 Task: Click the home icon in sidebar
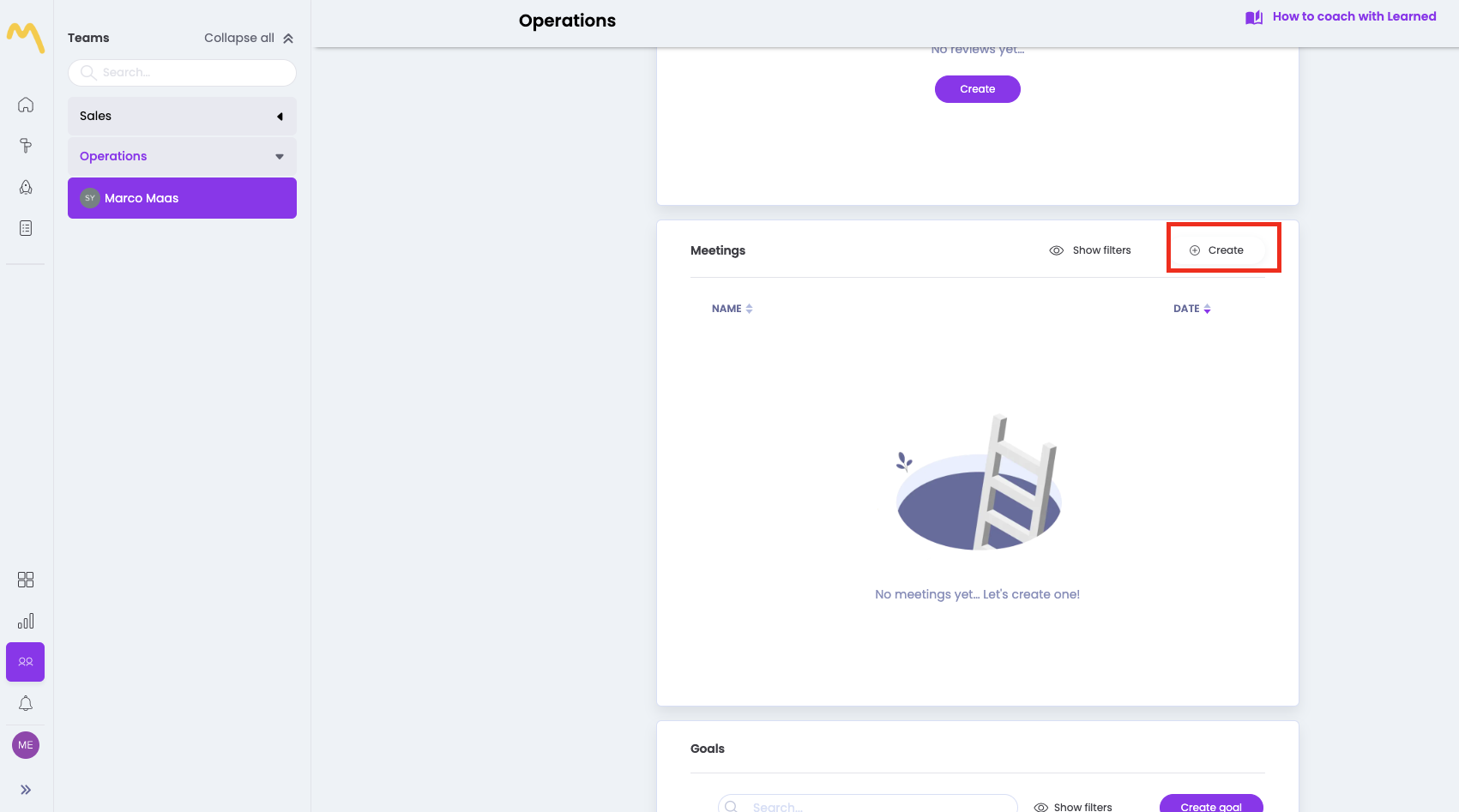(26, 105)
